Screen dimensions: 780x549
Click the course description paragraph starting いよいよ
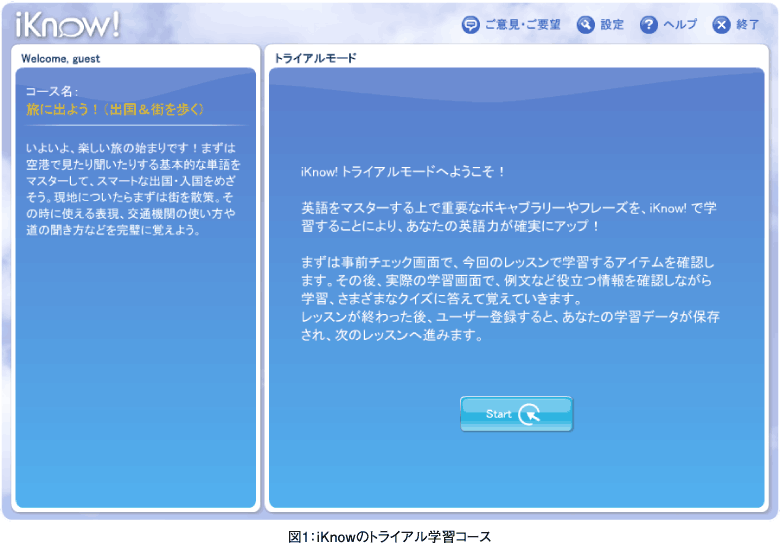coord(133,189)
